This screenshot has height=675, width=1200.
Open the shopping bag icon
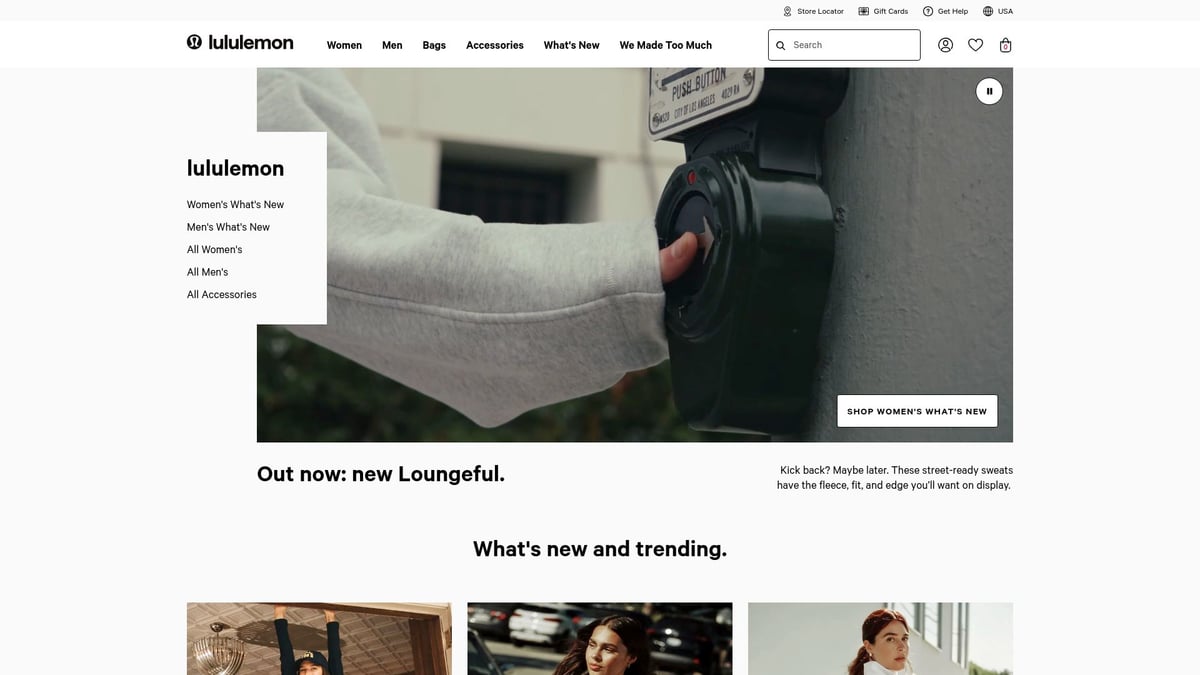[1006, 45]
